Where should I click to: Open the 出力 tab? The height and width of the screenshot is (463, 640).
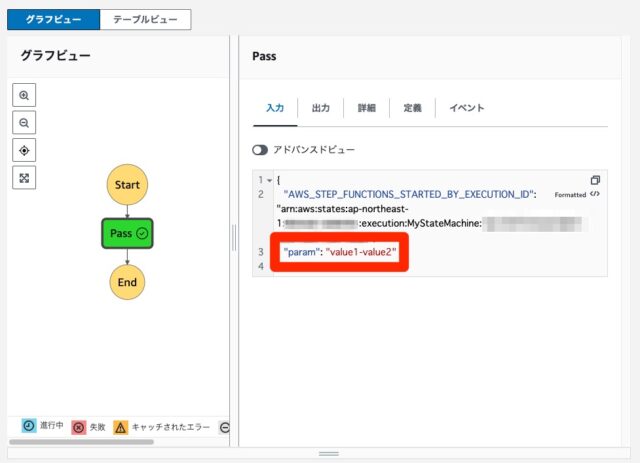(x=321, y=108)
